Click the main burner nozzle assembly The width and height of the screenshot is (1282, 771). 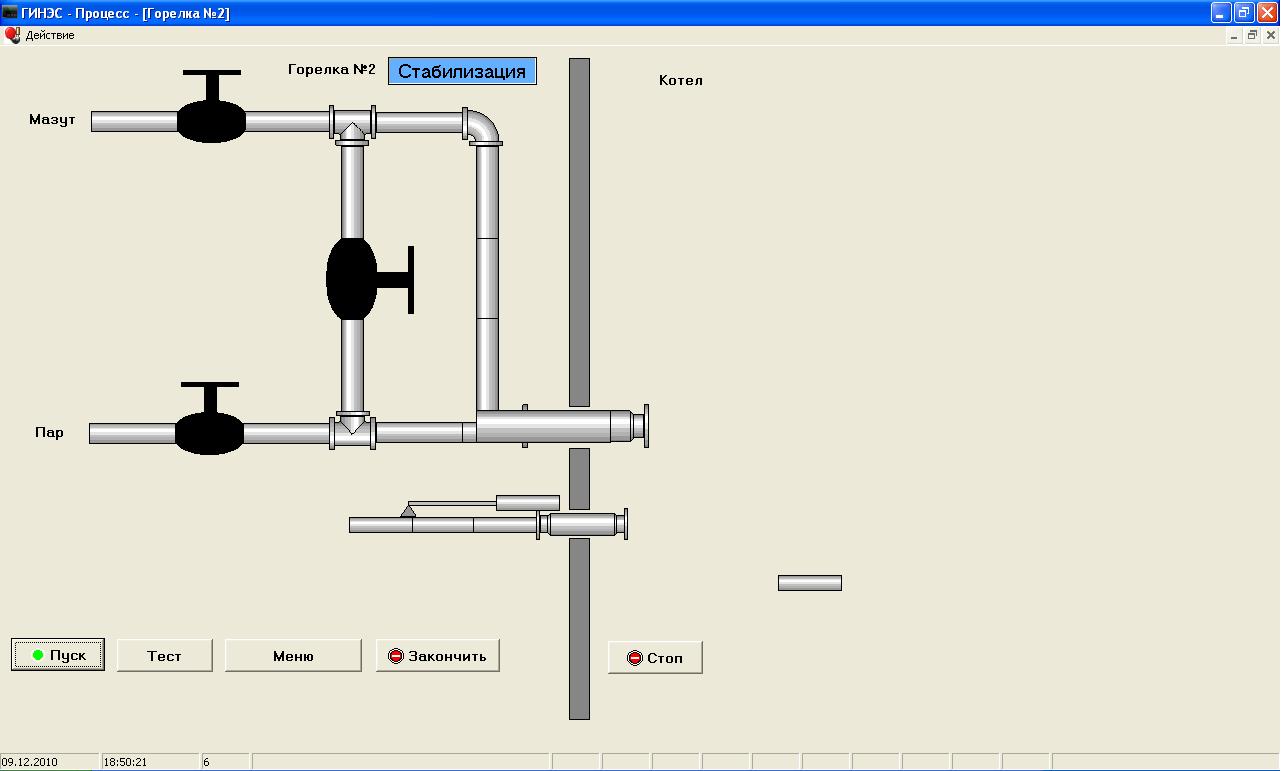click(560, 426)
